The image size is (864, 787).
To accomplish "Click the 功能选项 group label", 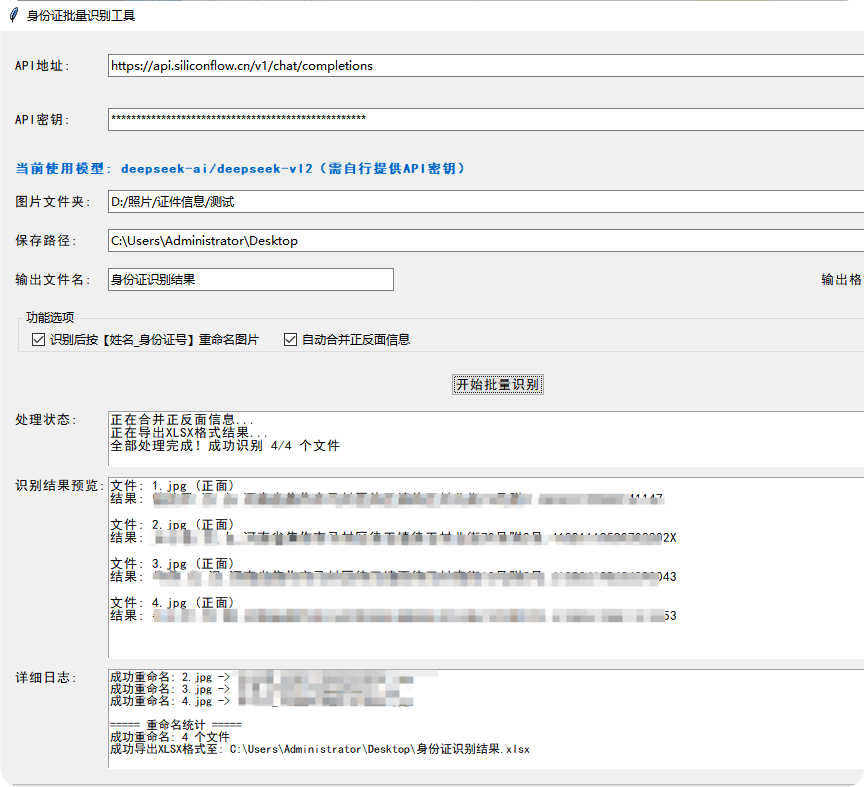I will coord(50,317).
